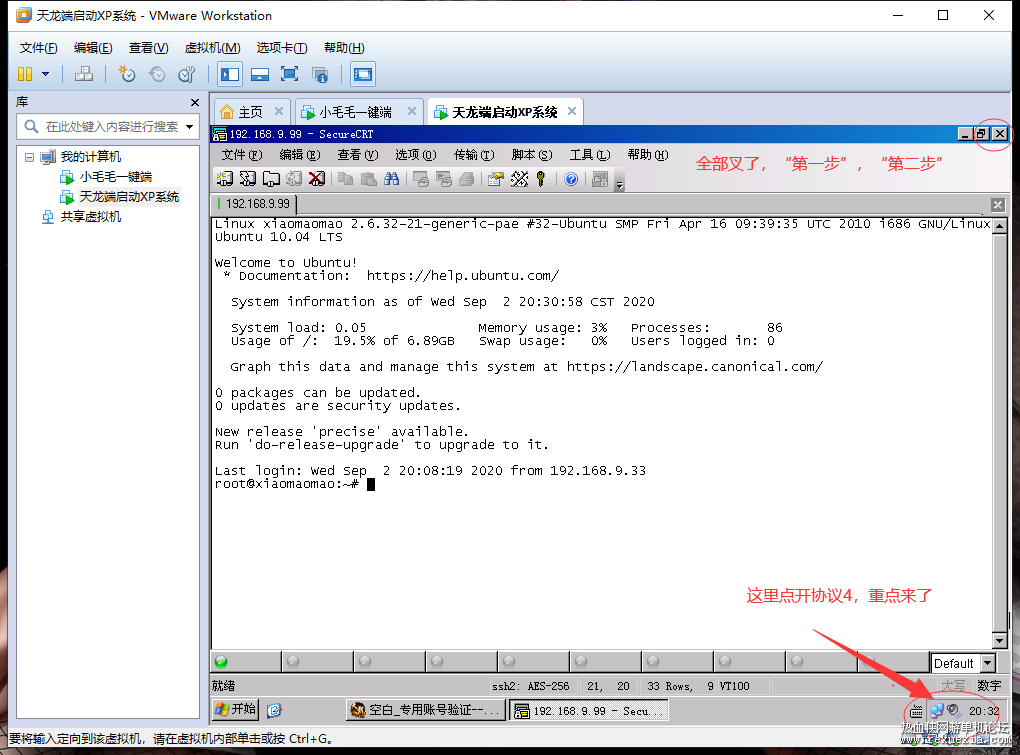This screenshot has width=1020, height=755.
Task: Take a VM snapshot via clock-star icon
Action: coord(126,74)
